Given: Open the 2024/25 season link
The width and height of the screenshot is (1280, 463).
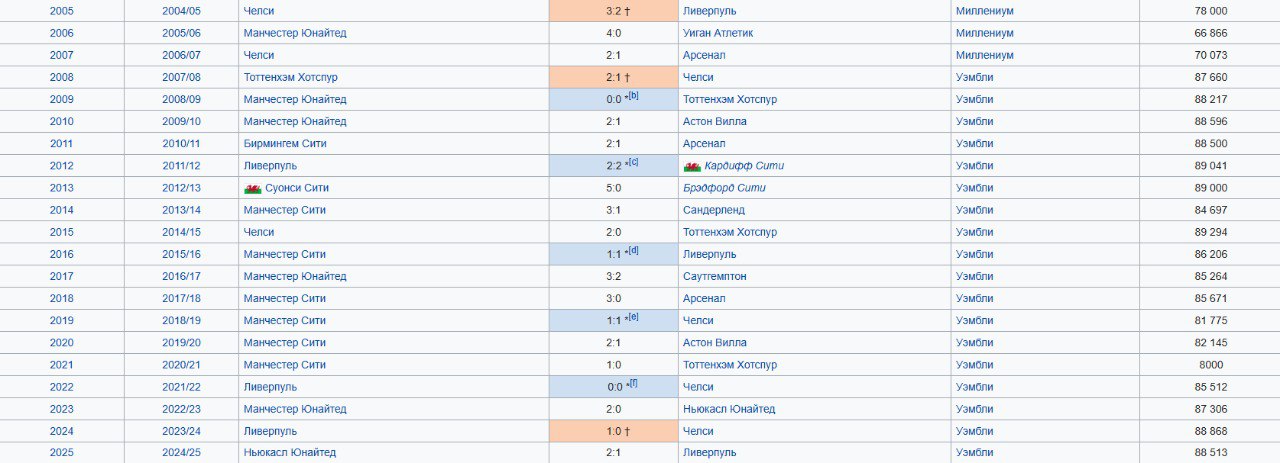Looking at the screenshot, I should (x=181, y=453).
